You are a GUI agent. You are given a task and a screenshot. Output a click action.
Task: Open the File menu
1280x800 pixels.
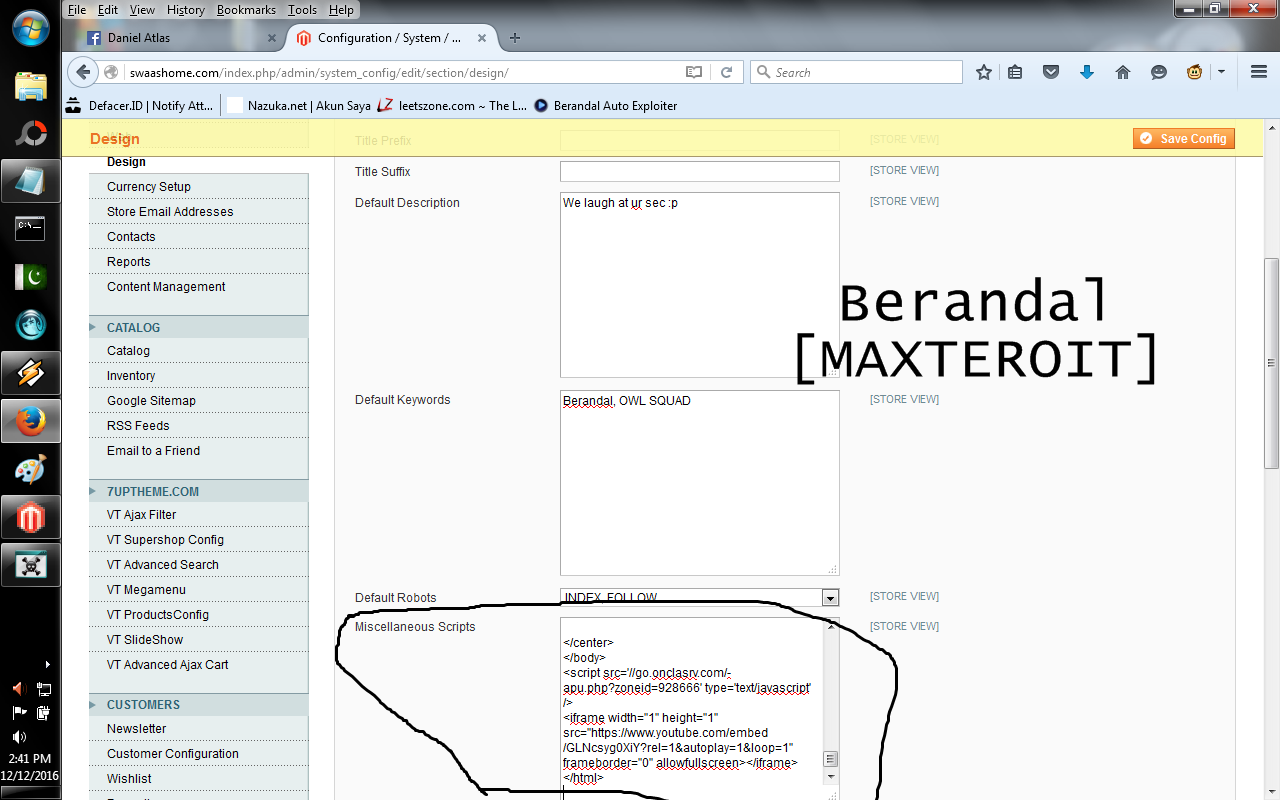tap(77, 10)
